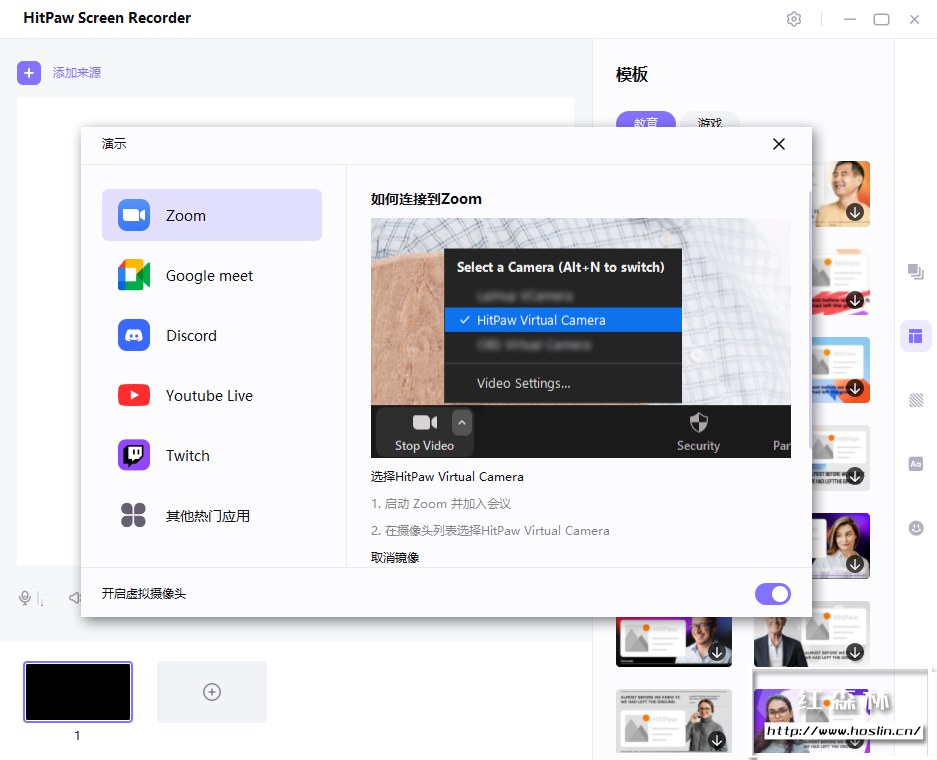Download the woman purple background template
Screen dimensions: 937x760
[855, 565]
